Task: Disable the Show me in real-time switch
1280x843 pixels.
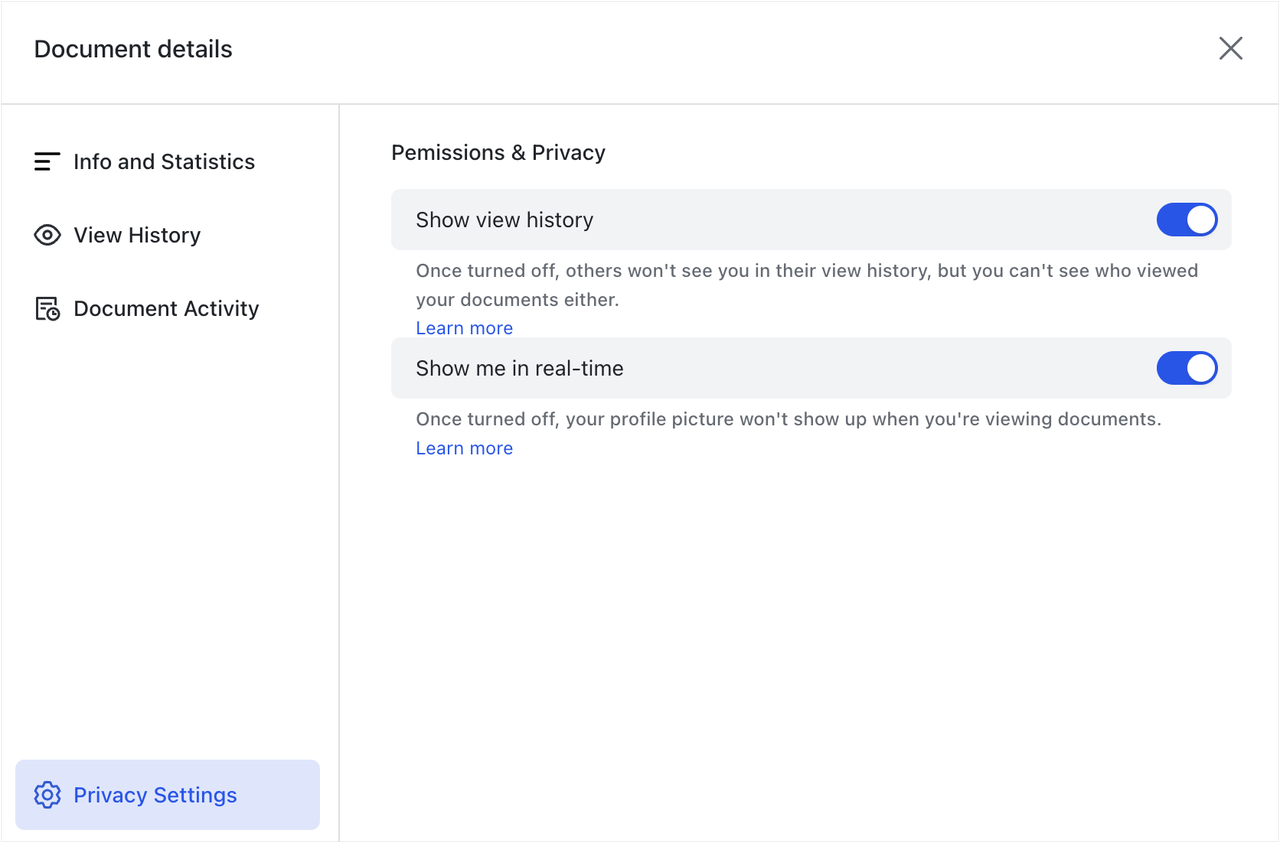Action: tap(1187, 368)
